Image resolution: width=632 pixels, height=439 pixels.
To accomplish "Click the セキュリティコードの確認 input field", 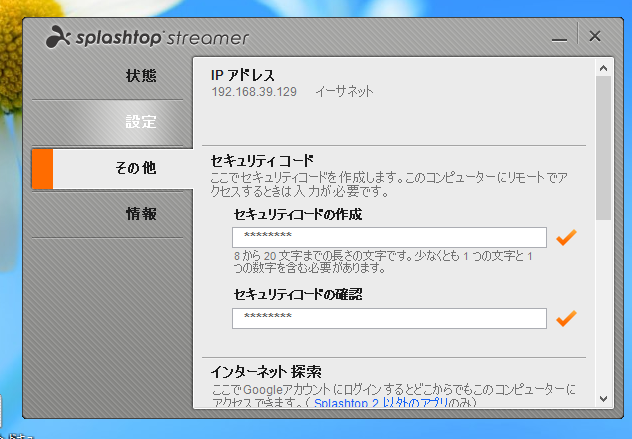I will 389,318.
